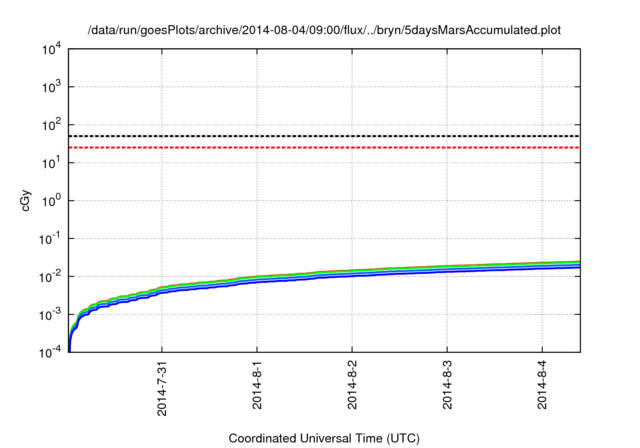Screen dimensions: 640x448
Task: Click the 2014-8-1 date tick label
Action: (x=257, y=384)
